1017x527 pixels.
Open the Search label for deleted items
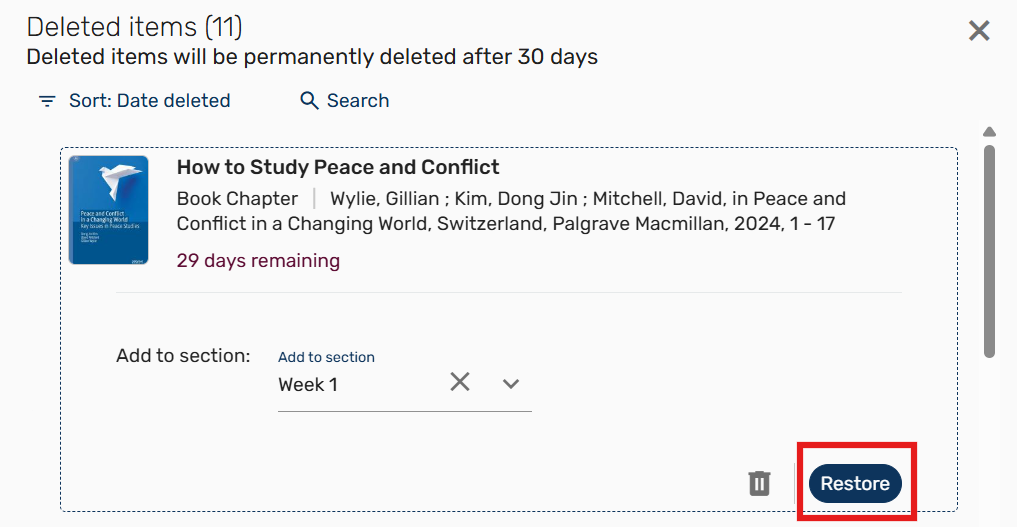click(357, 101)
